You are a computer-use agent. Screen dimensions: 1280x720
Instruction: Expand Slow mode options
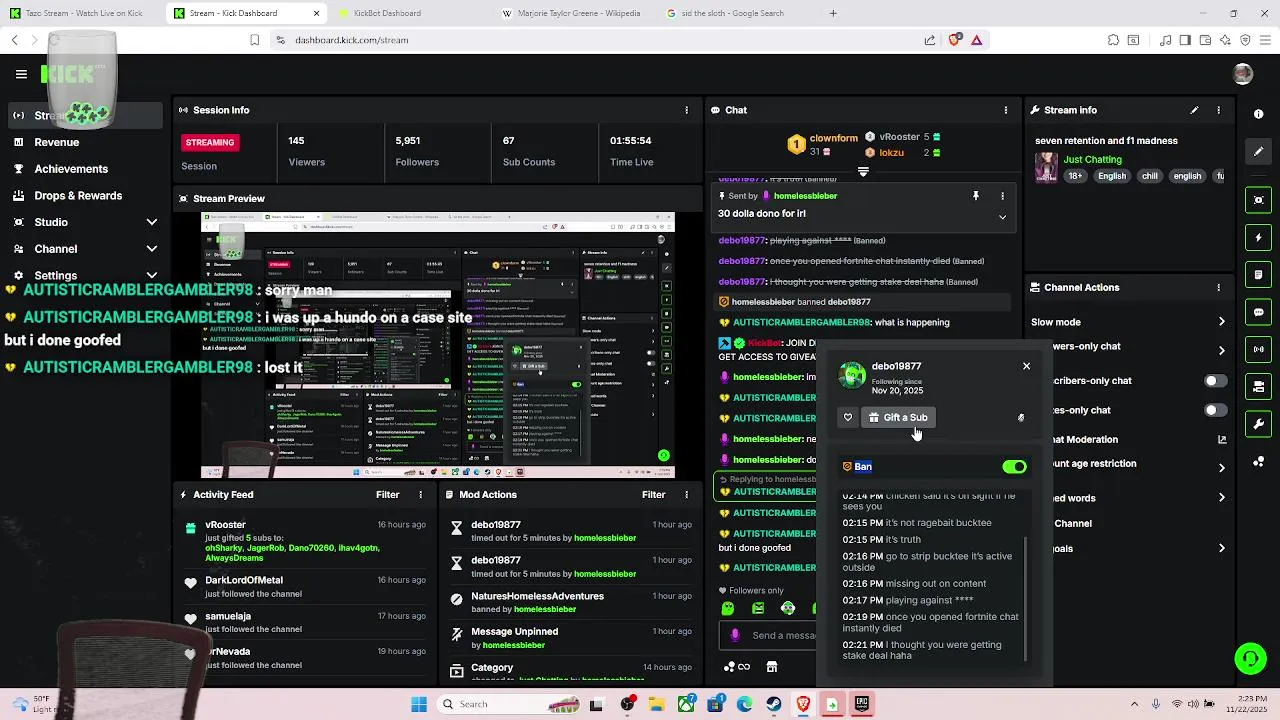coord(1221,322)
